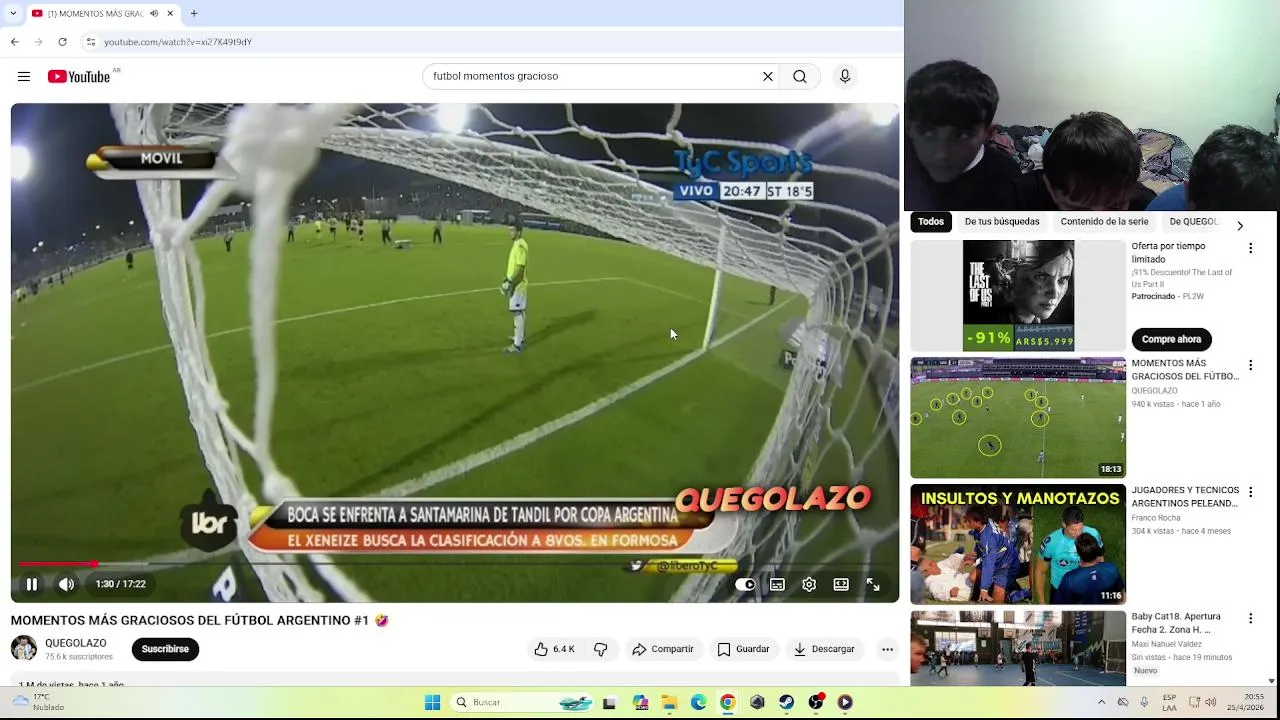Toggle subtitles in the video player
This screenshot has width=1280, height=720.
point(777,584)
